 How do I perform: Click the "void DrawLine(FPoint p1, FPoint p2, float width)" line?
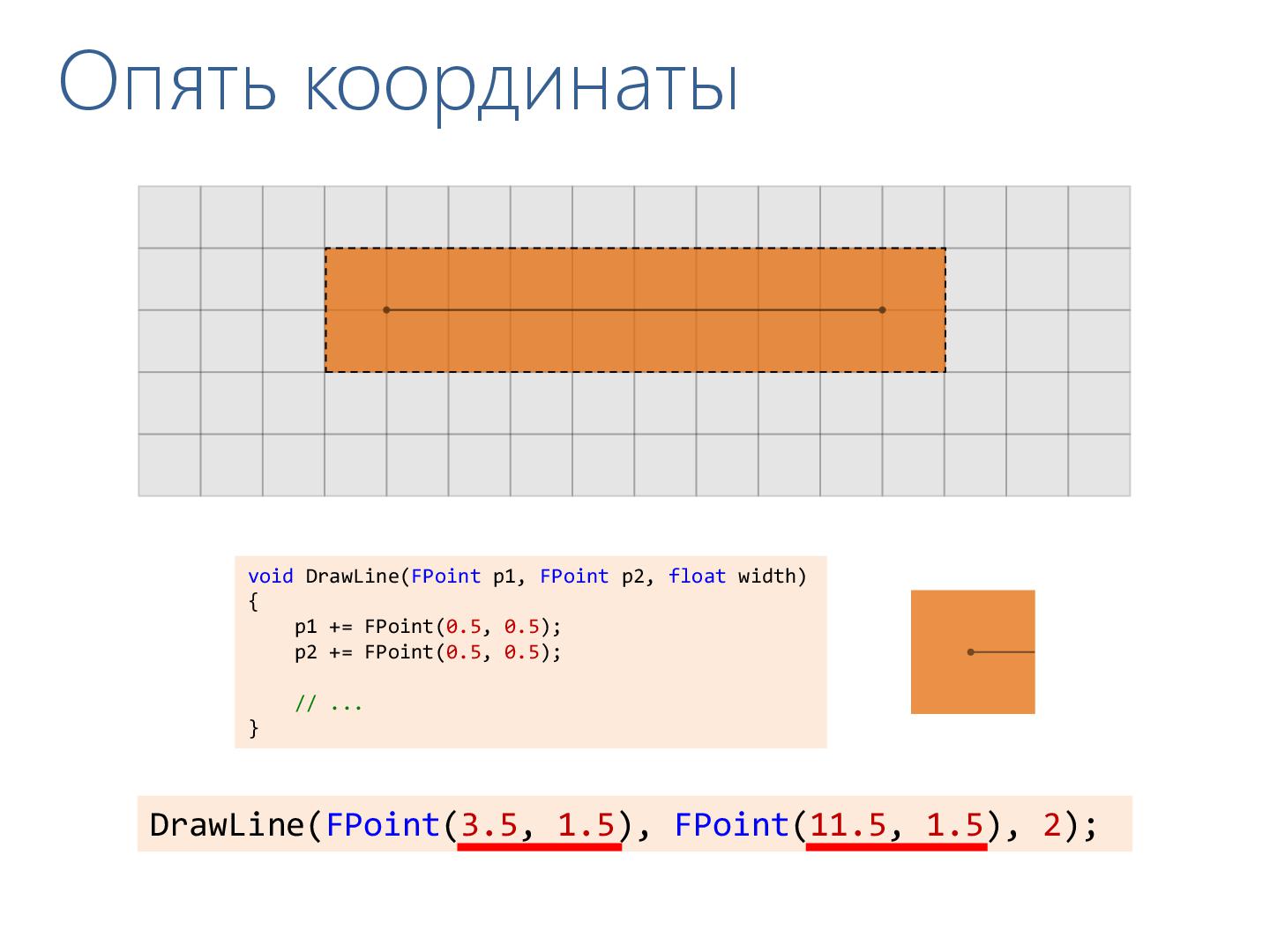click(527, 576)
